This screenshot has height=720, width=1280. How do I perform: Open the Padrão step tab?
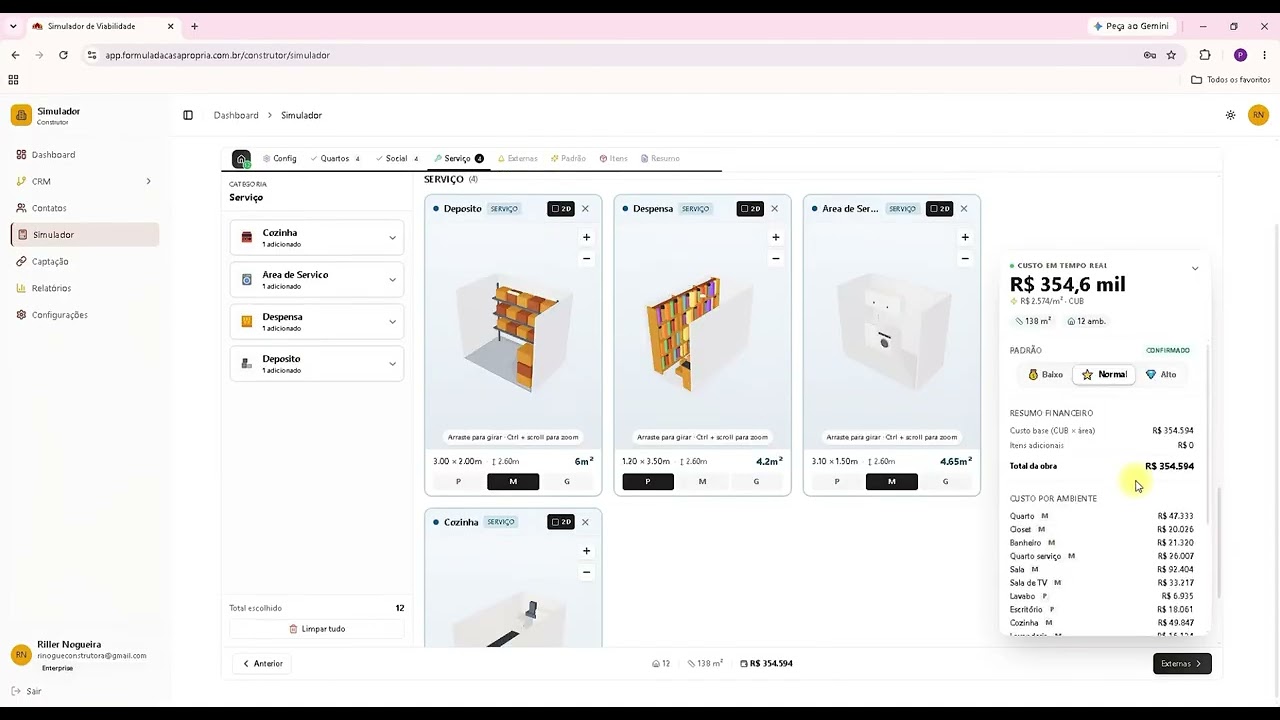pyautogui.click(x=568, y=159)
